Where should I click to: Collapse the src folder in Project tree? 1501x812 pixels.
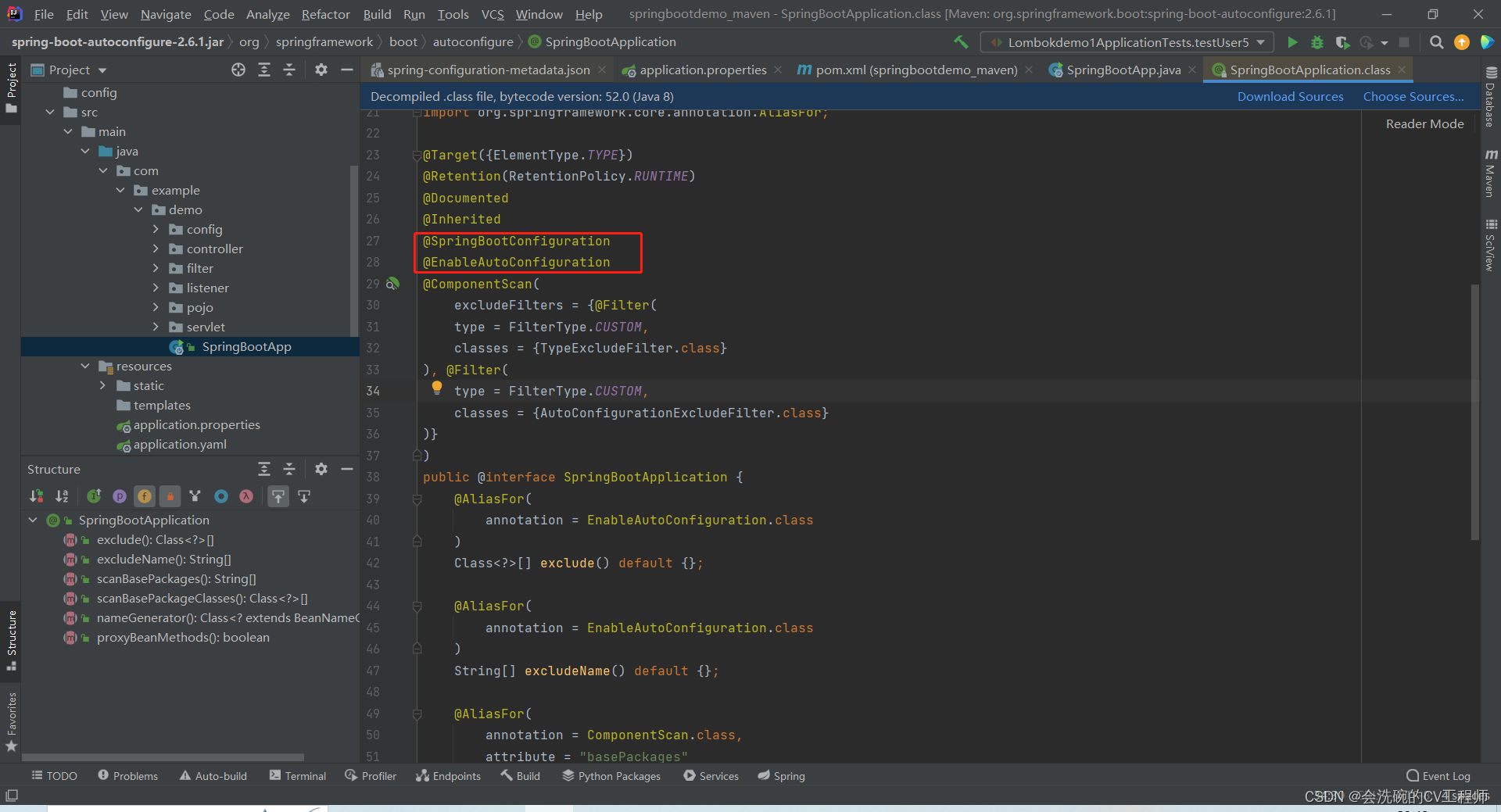click(50, 112)
